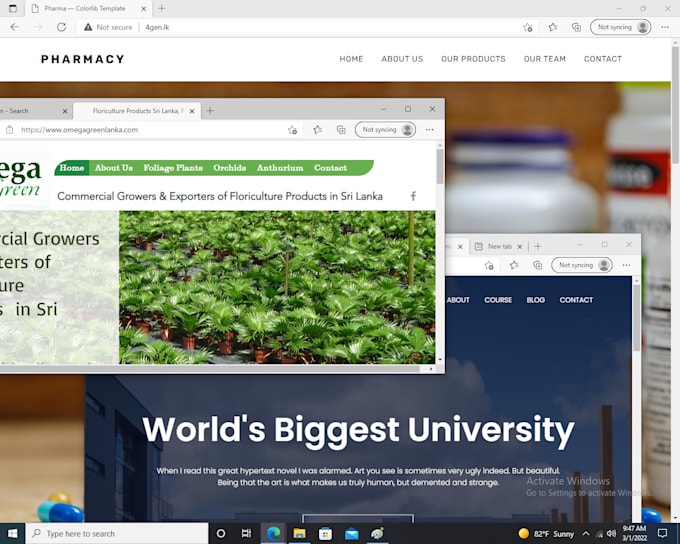This screenshot has width=680, height=544.
Task: Open Settings and more in Pharmacy window
Action: tap(665, 27)
